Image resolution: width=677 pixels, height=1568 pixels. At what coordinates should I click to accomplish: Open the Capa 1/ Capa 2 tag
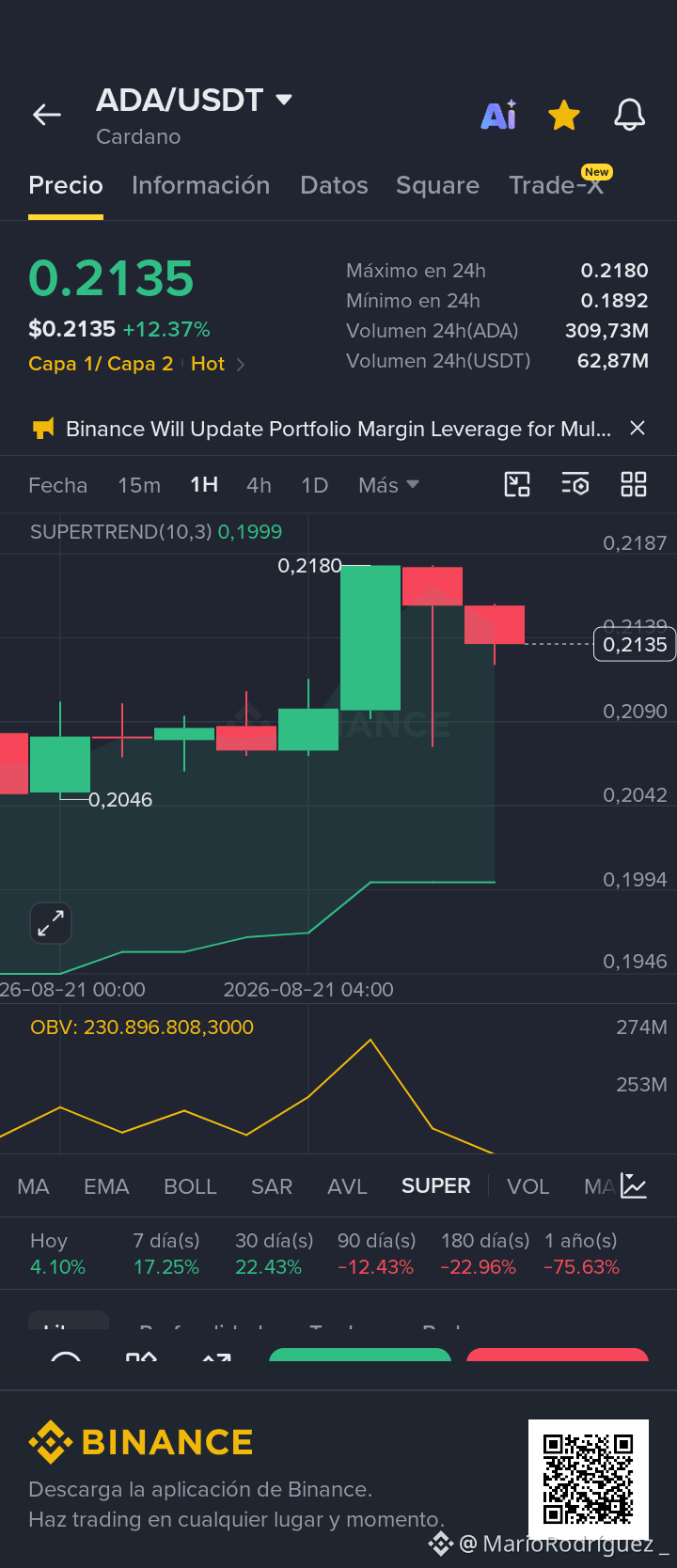(101, 364)
